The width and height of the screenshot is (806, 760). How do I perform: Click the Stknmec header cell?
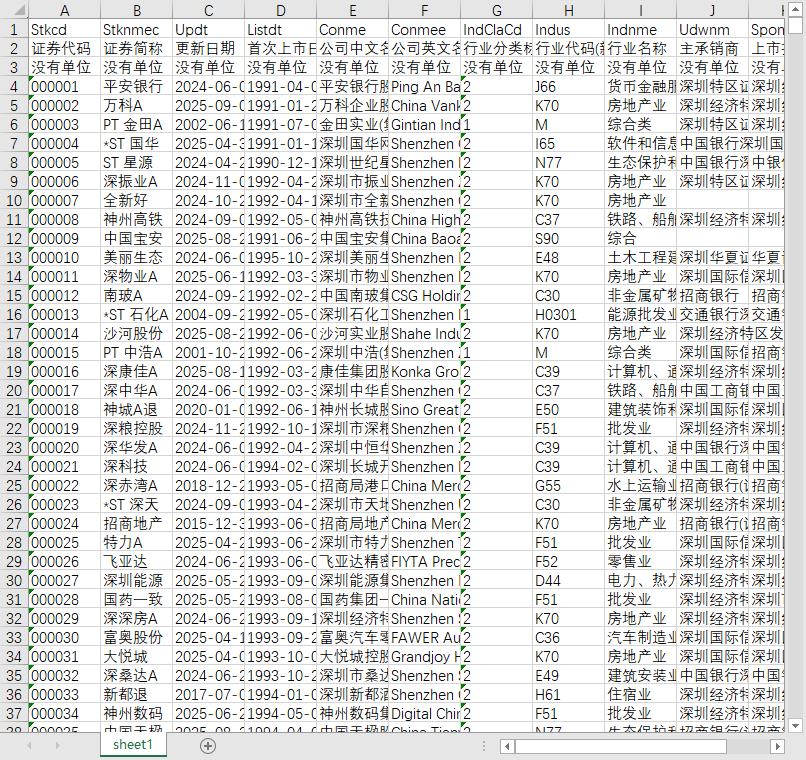[x=137, y=29]
